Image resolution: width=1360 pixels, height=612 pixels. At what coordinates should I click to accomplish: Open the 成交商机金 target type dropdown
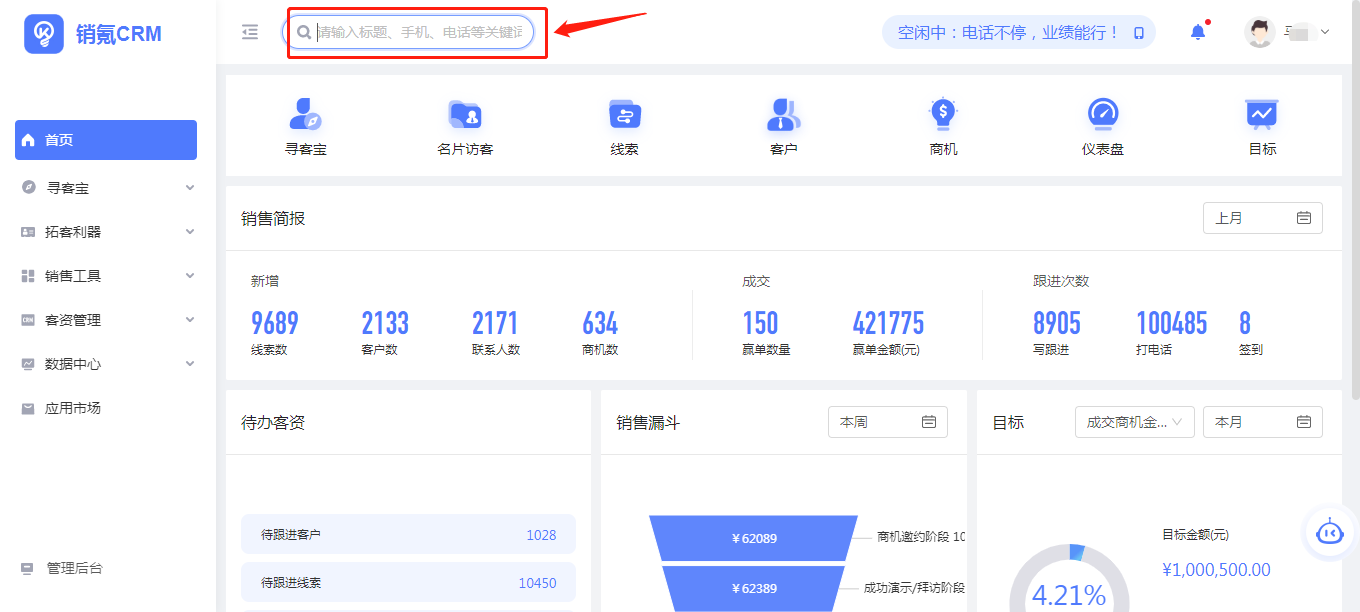coord(1135,422)
